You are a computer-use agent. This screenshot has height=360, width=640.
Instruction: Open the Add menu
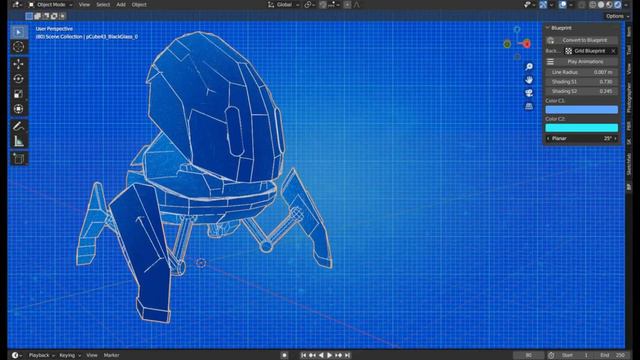click(x=121, y=4)
